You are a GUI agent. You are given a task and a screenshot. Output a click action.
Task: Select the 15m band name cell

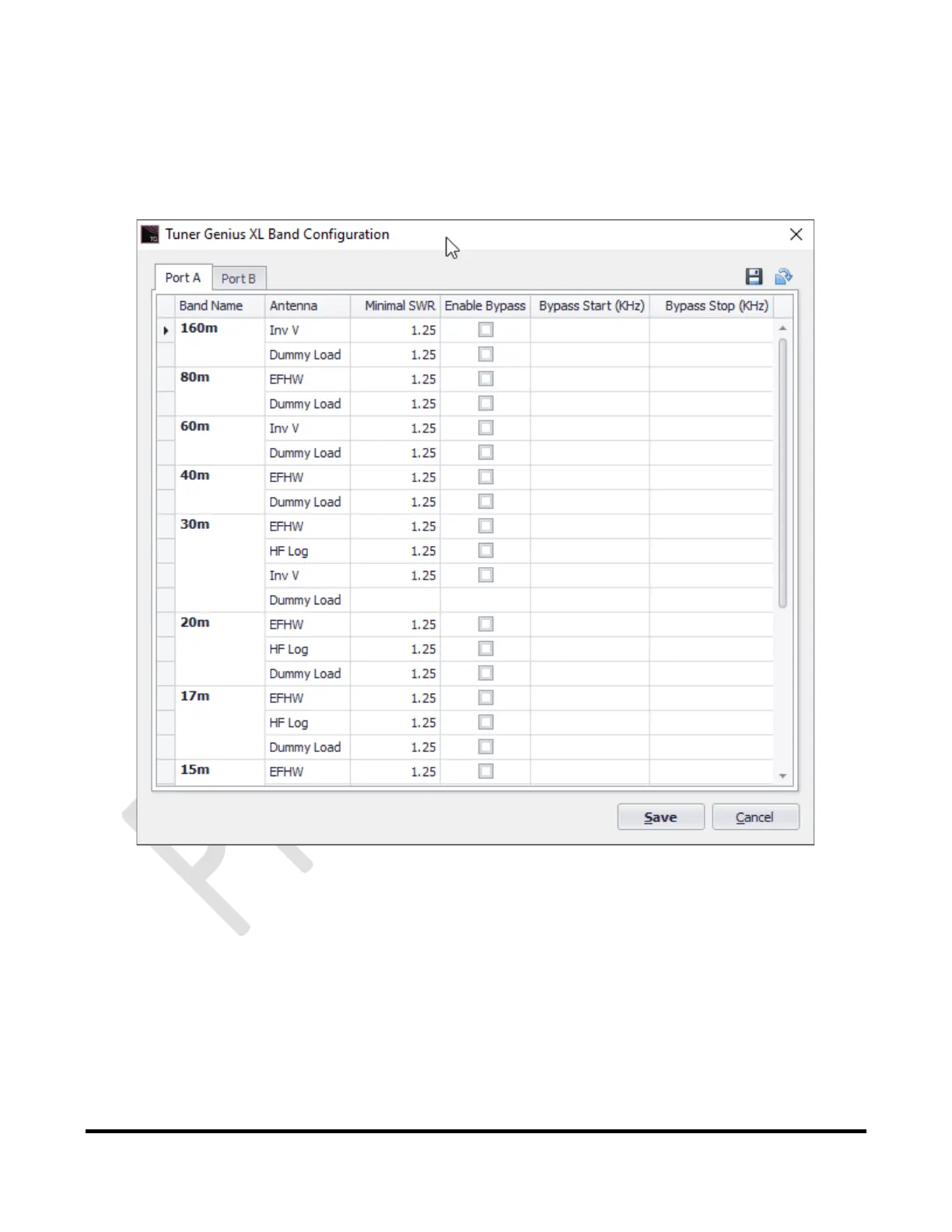(220, 772)
